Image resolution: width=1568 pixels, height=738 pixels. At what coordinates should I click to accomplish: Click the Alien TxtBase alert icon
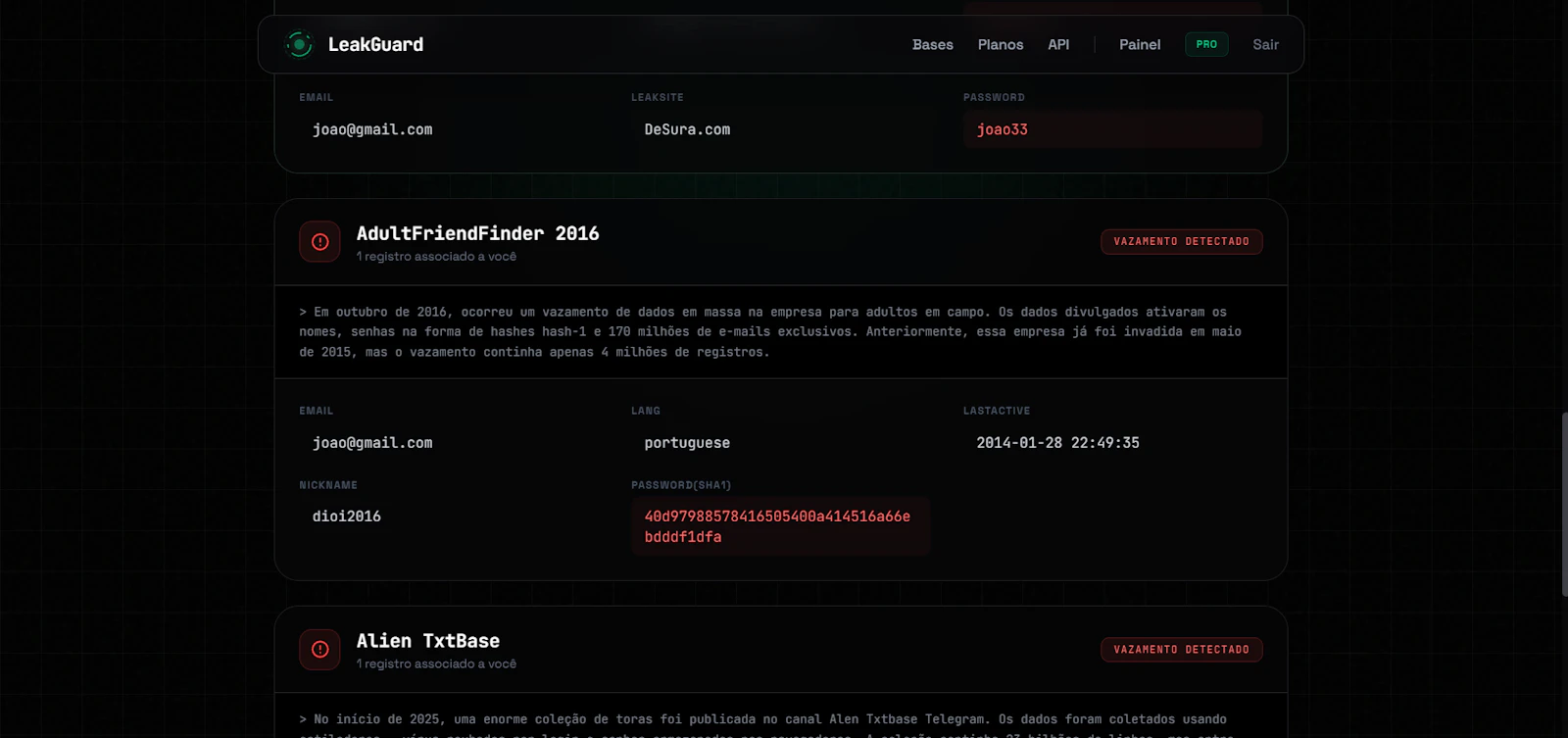[x=319, y=649]
